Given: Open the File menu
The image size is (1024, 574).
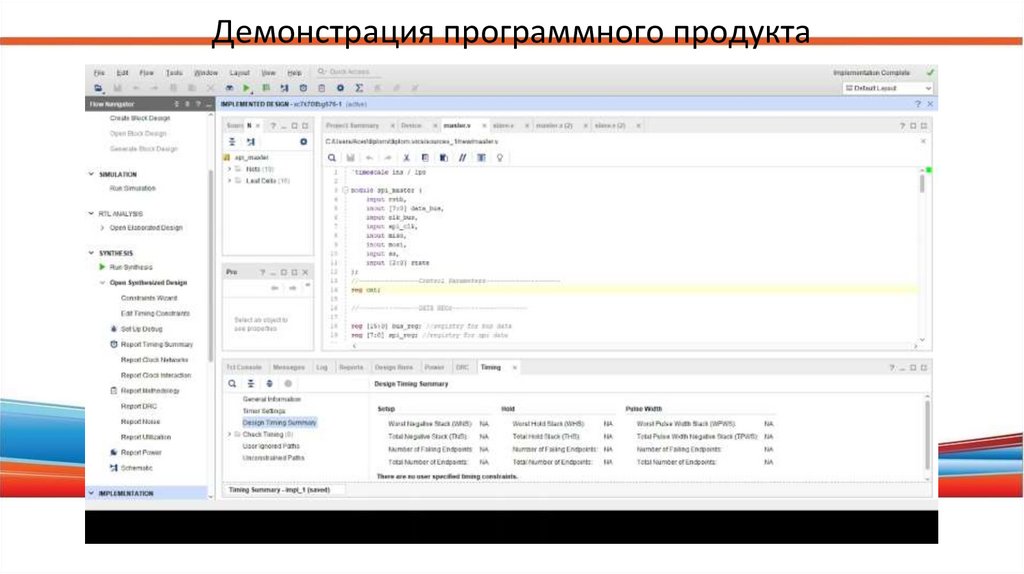Looking at the screenshot, I should pos(99,72).
